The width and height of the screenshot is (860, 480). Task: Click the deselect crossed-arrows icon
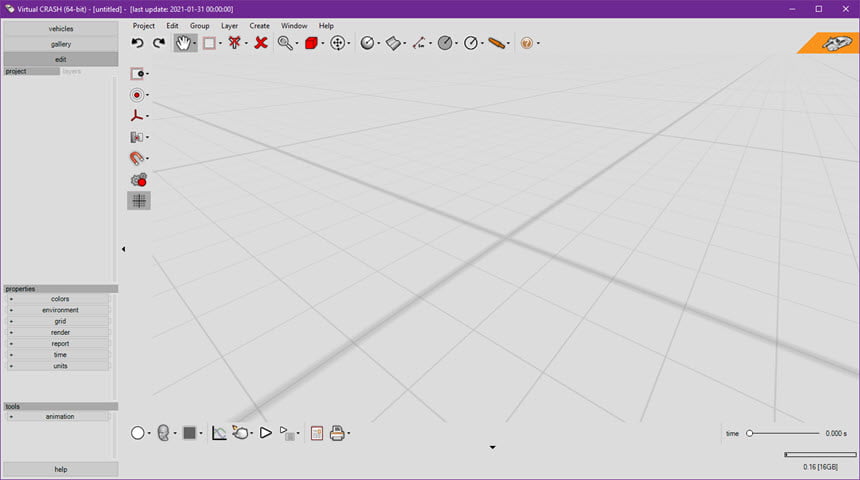tap(235, 43)
